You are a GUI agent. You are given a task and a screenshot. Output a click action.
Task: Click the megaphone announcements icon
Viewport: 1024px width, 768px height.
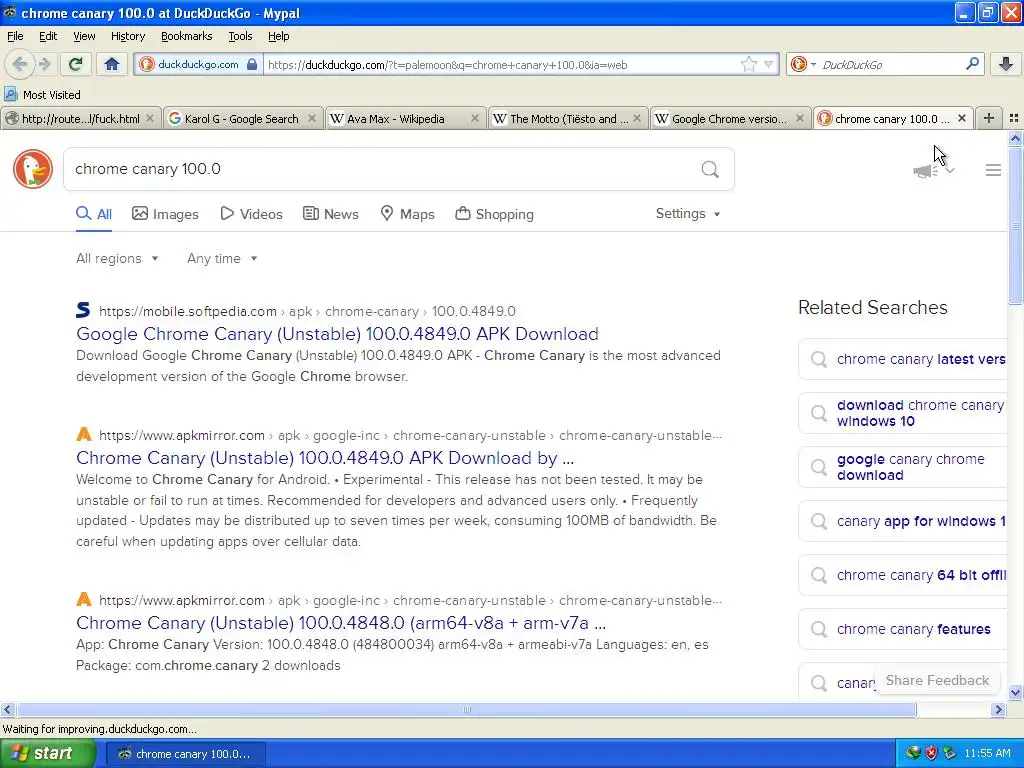[926, 170]
